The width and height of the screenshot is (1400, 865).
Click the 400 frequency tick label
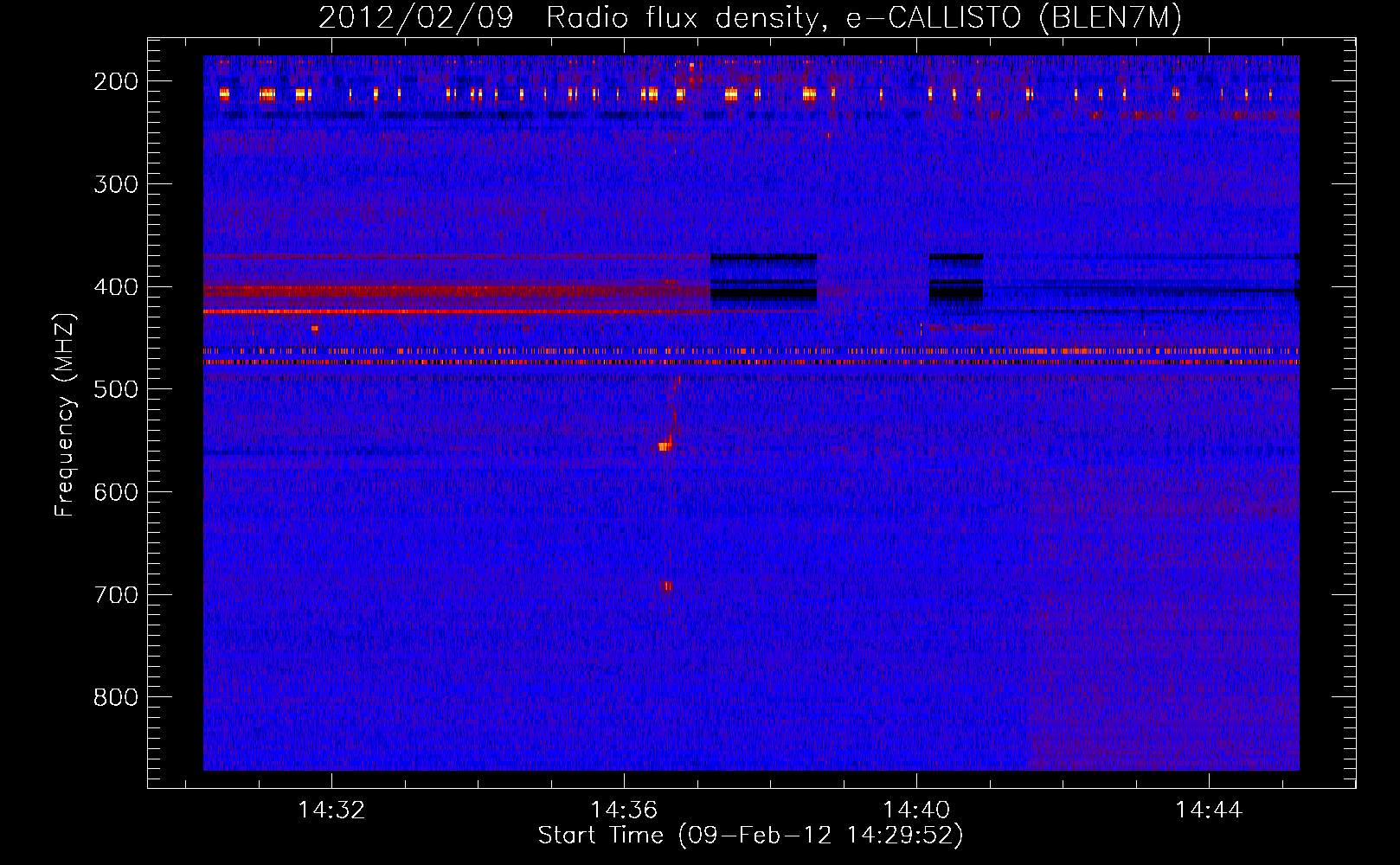[x=116, y=286]
